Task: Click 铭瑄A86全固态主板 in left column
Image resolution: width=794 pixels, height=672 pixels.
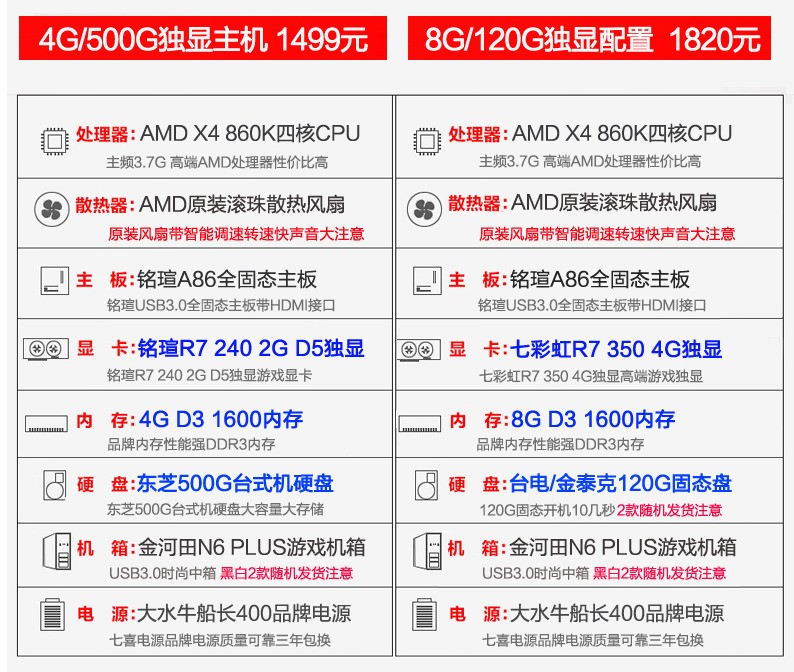Action: (x=227, y=279)
